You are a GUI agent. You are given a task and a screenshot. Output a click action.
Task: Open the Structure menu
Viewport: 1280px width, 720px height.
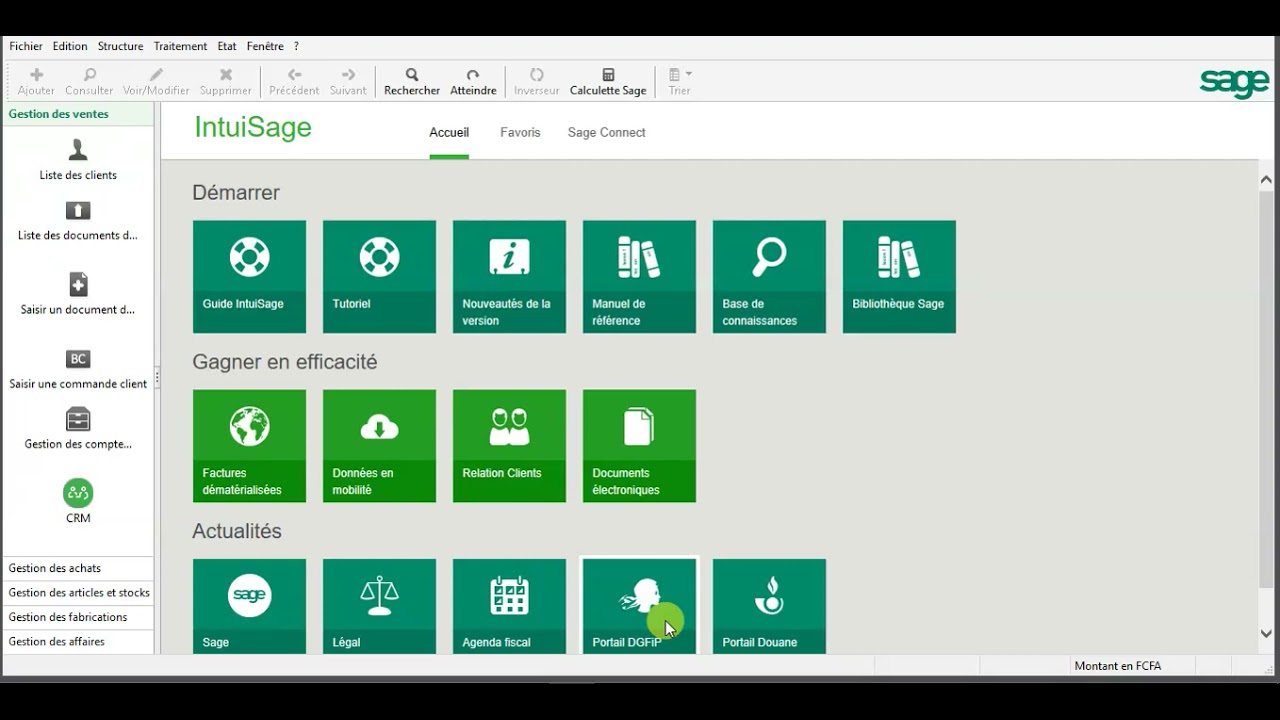click(120, 46)
